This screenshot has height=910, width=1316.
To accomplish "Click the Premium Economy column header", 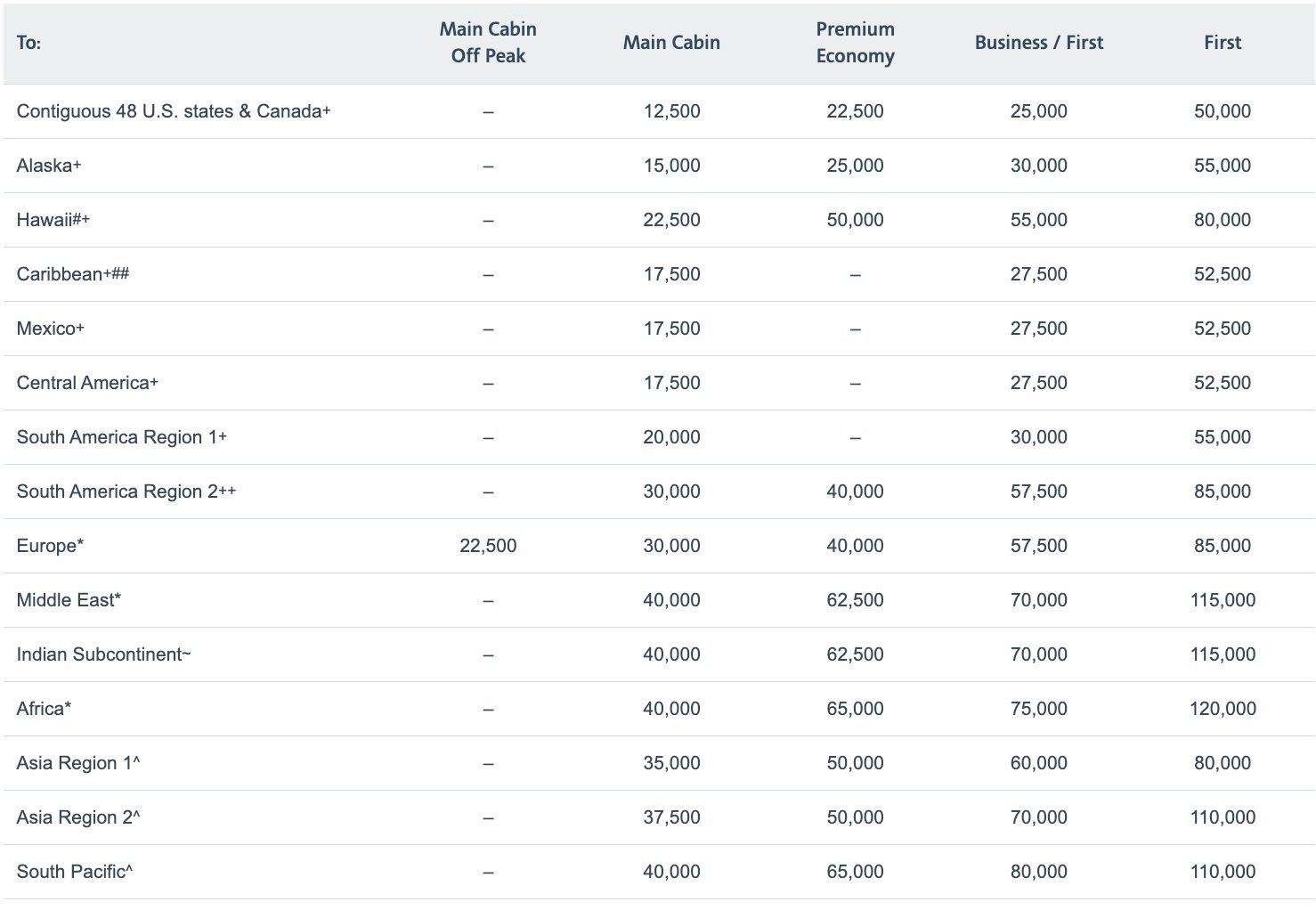I will point(855,42).
